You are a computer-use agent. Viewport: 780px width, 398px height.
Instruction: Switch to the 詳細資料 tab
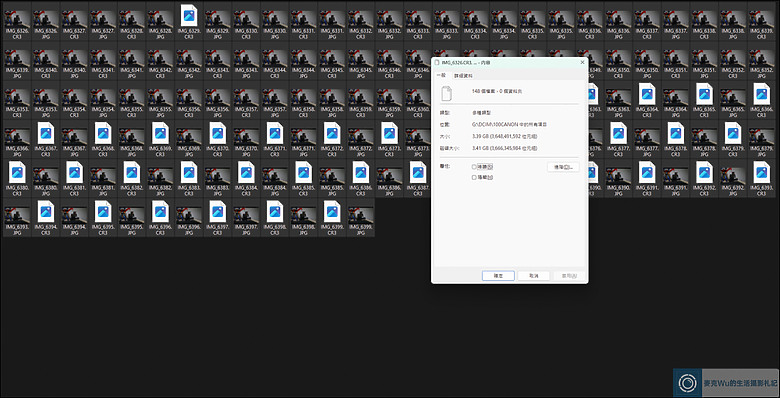(x=463, y=76)
